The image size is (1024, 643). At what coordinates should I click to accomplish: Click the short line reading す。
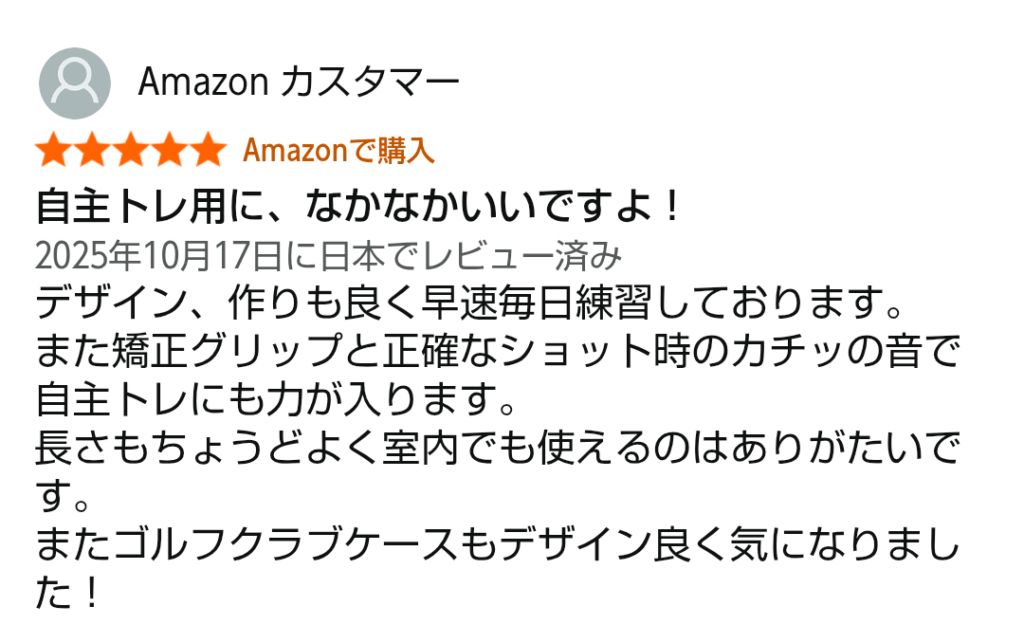click(61, 497)
